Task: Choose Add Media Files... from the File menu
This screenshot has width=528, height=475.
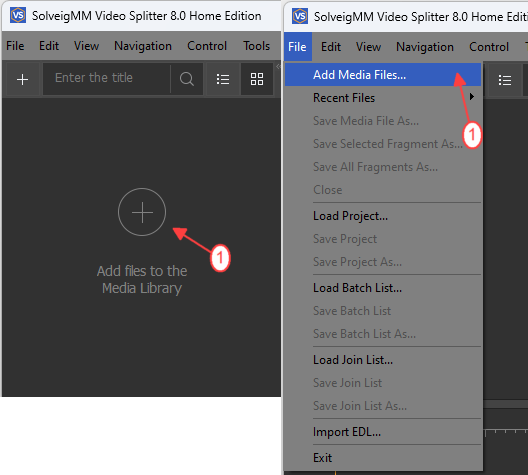Action: coord(383,75)
